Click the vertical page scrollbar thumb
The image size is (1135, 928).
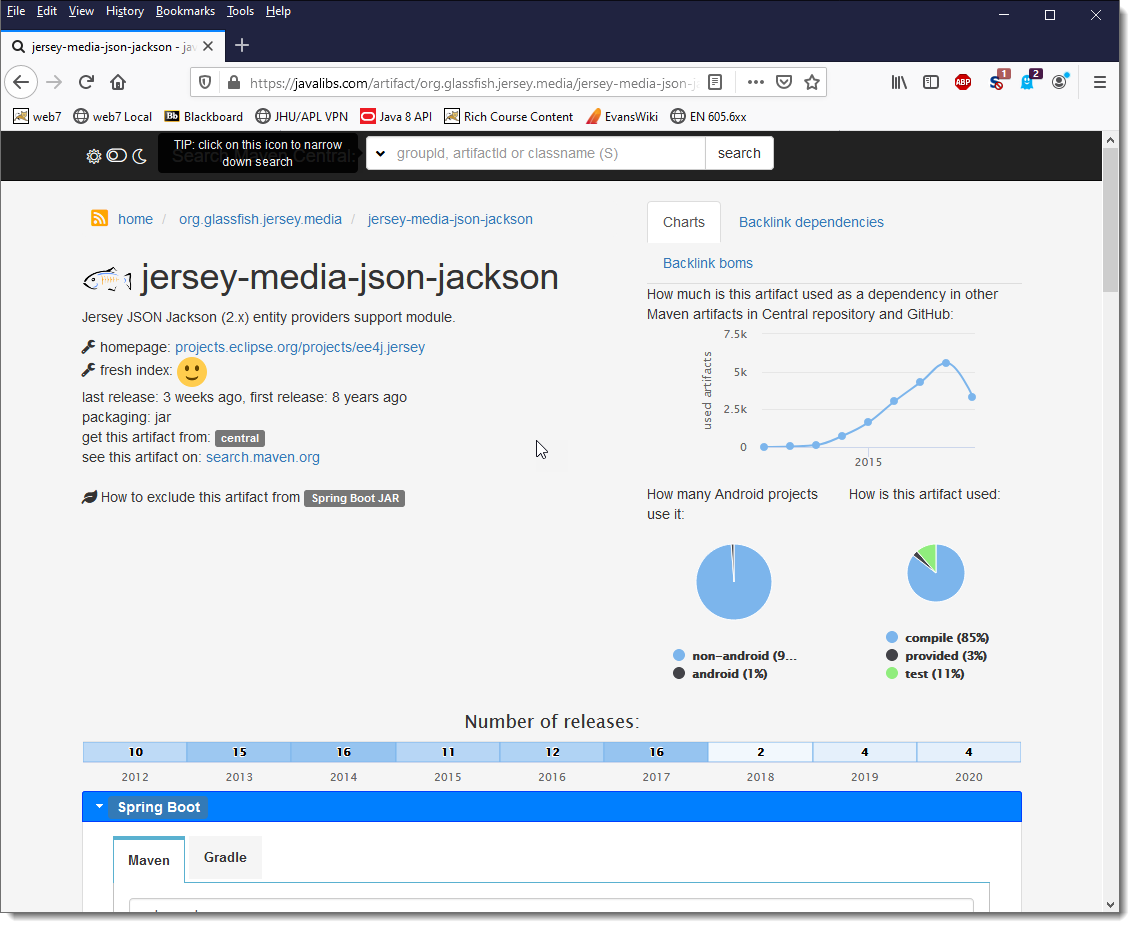[x=1111, y=219]
